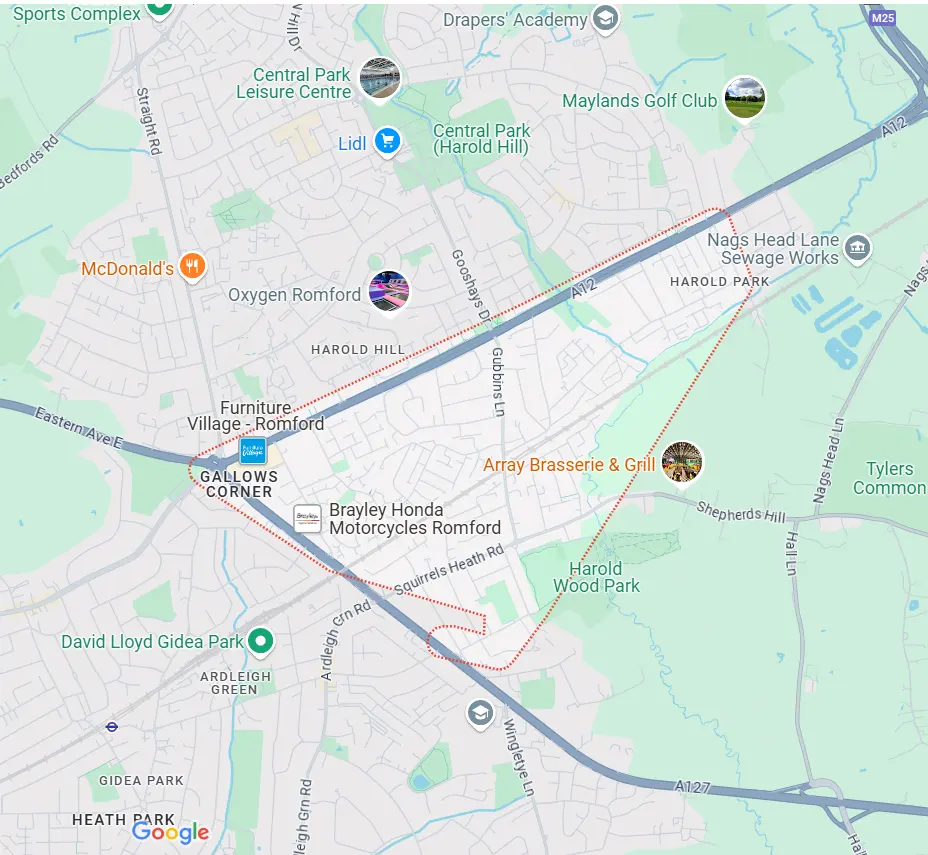
Task: Click the Nags Head Lane Sewage Works icon
Action: coord(858,249)
